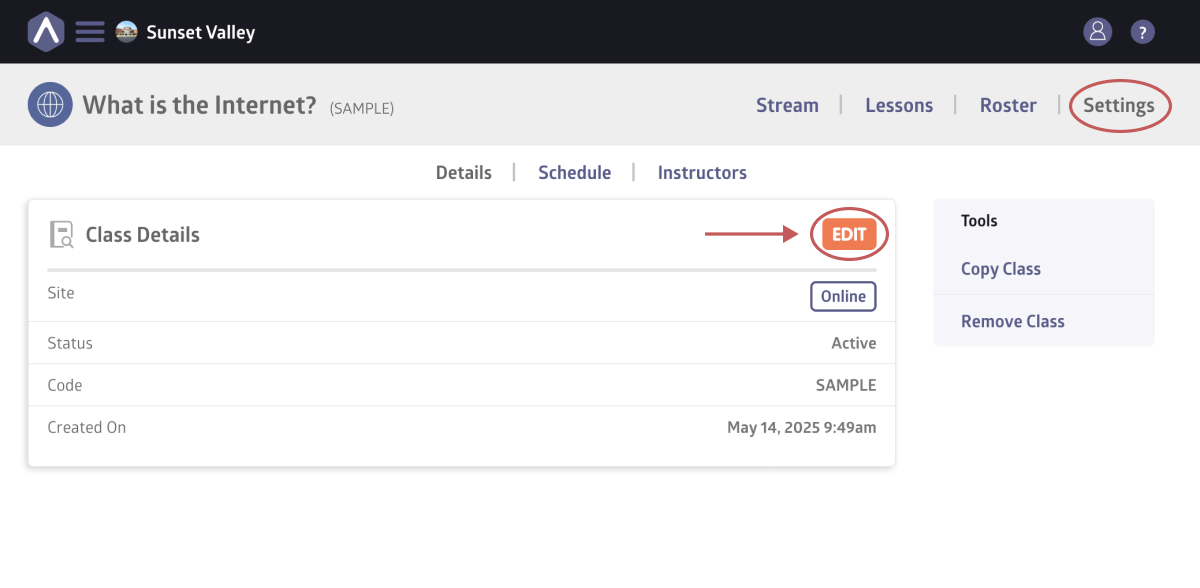The image size is (1200, 588).
Task: Click the Online site badge
Action: [x=843, y=296]
